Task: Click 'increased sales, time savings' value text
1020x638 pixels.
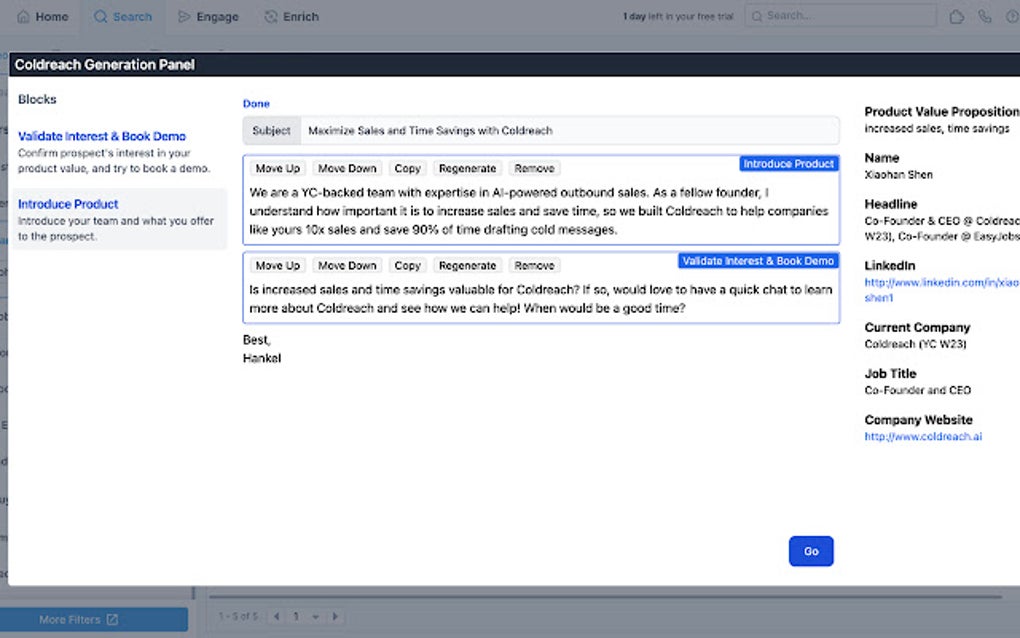Action: coord(937,129)
